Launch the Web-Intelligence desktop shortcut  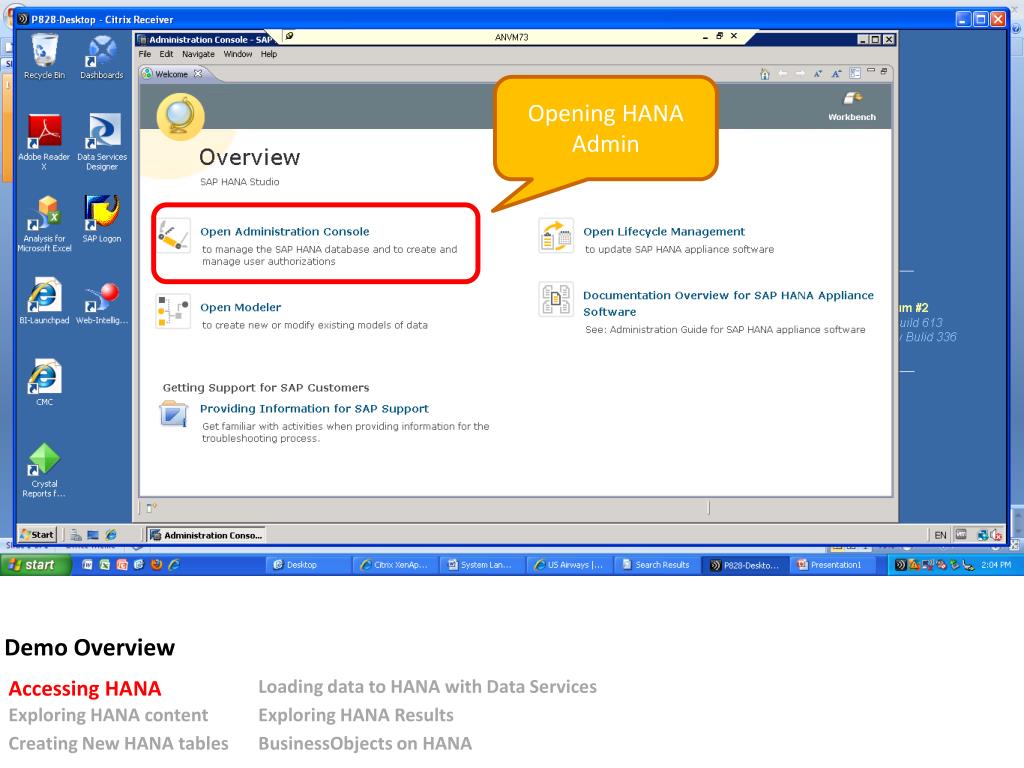pos(102,301)
